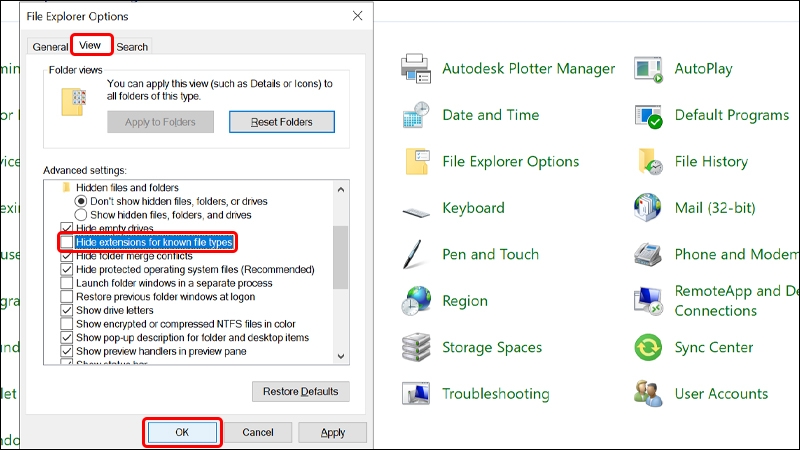Click the Apply to Folders button
The width and height of the screenshot is (800, 450).
point(160,122)
